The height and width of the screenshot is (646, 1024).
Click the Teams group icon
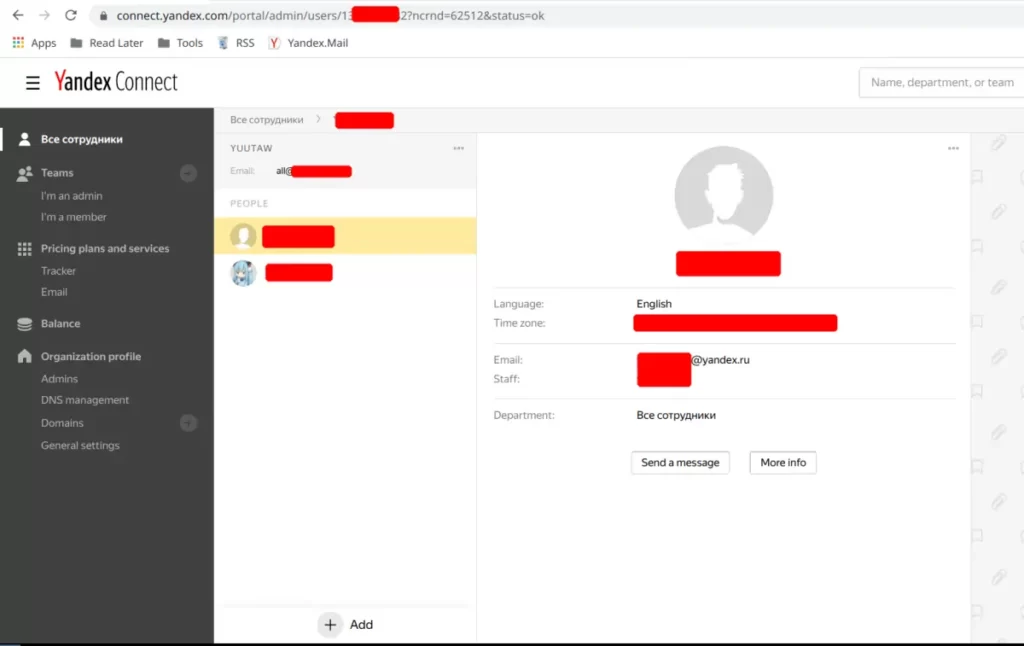coord(25,173)
